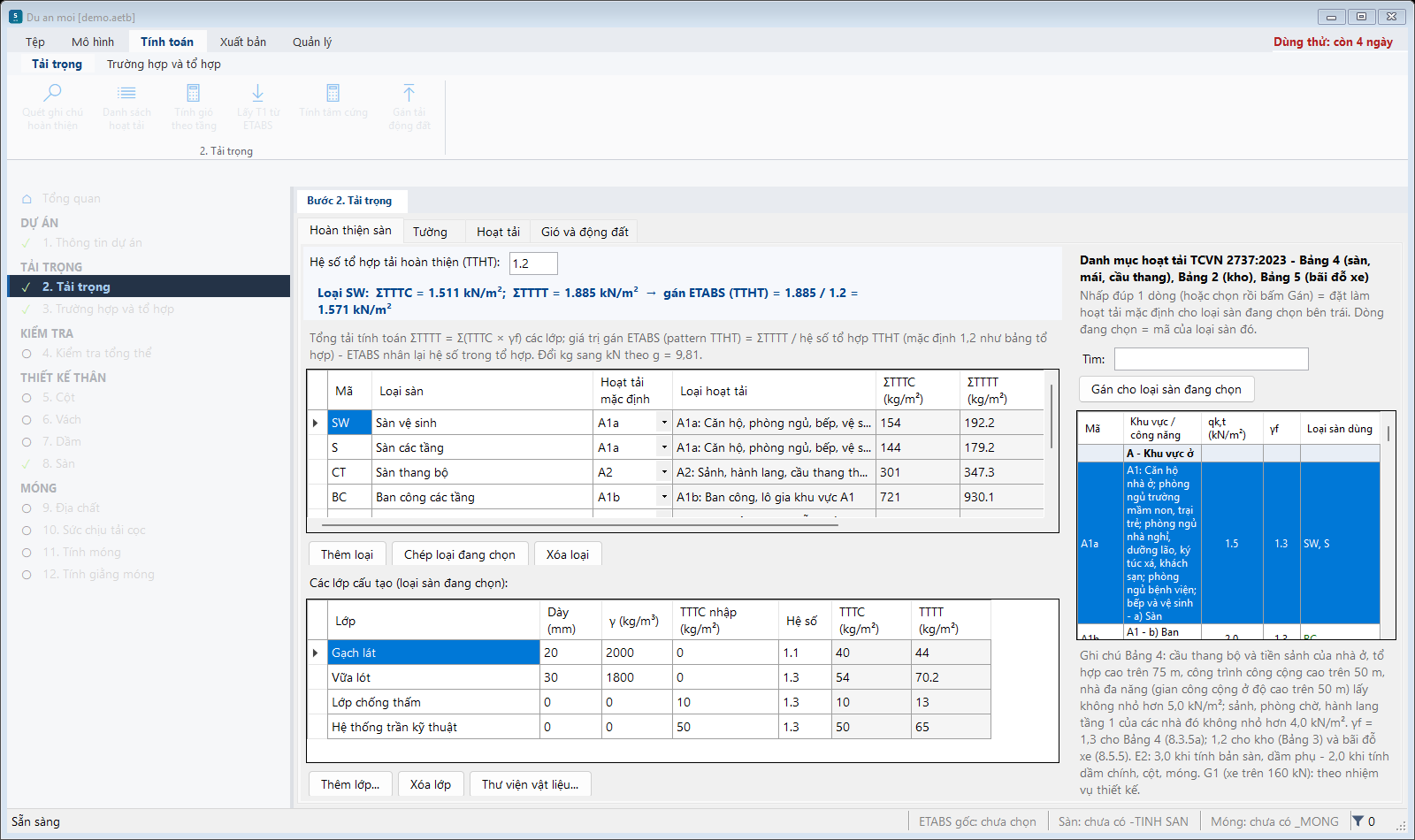This screenshot has height=840, width=1415.
Task: Click the Quét ghi chú hoàn thiện magnifier icon
Action: (x=53, y=92)
